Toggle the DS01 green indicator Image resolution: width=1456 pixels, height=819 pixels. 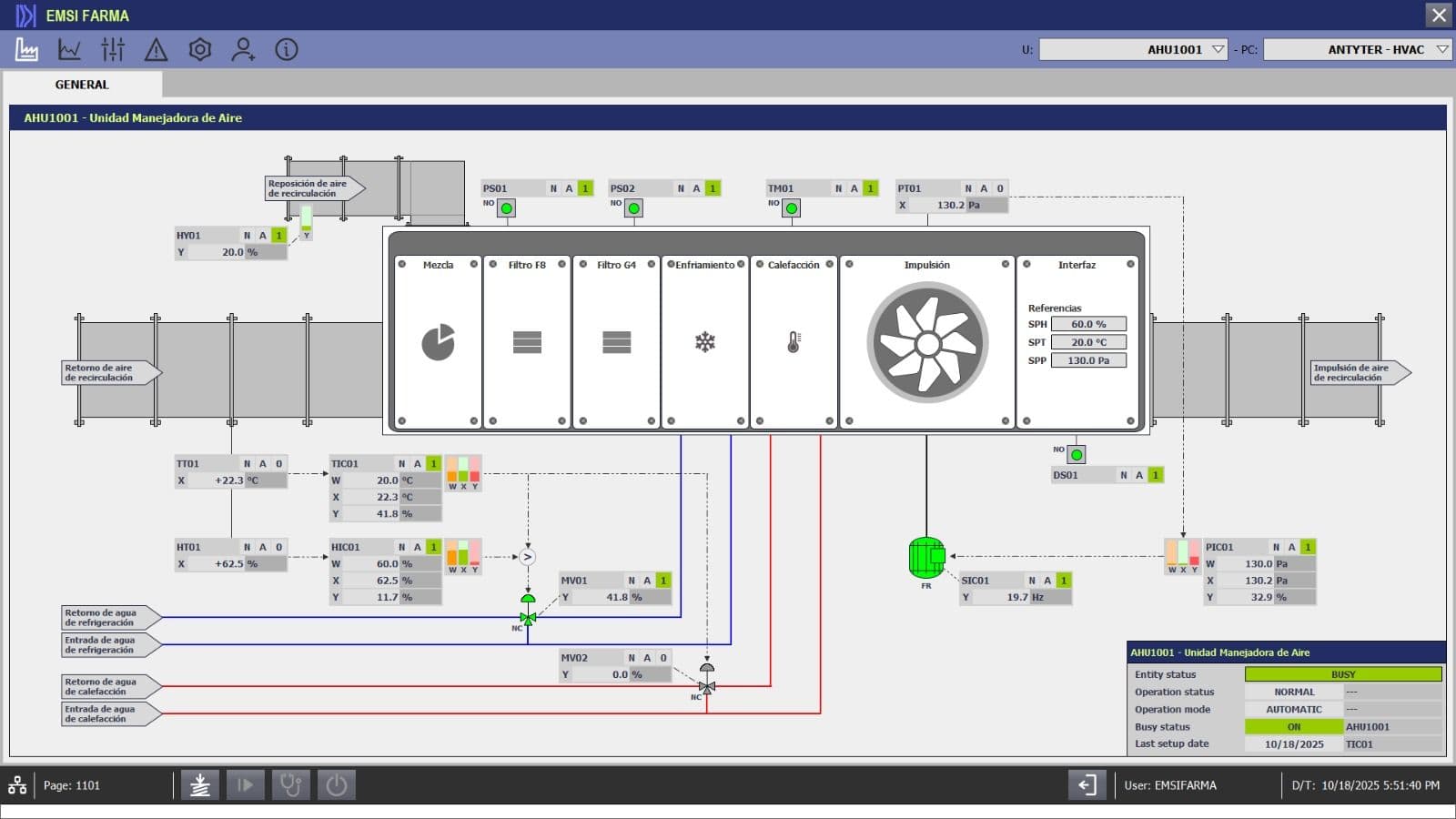pyautogui.click(x=1077, y=454)
